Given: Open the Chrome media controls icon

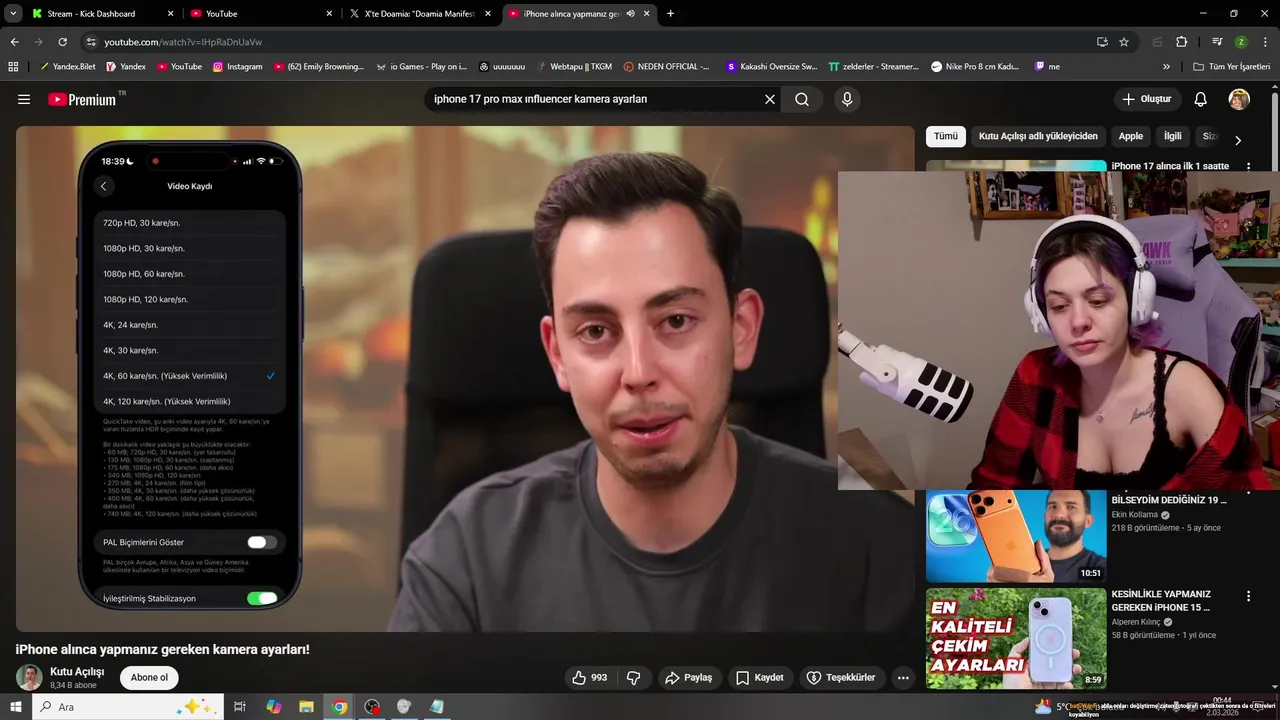Looking at the screenshot, I should [x=1217, y=42].
